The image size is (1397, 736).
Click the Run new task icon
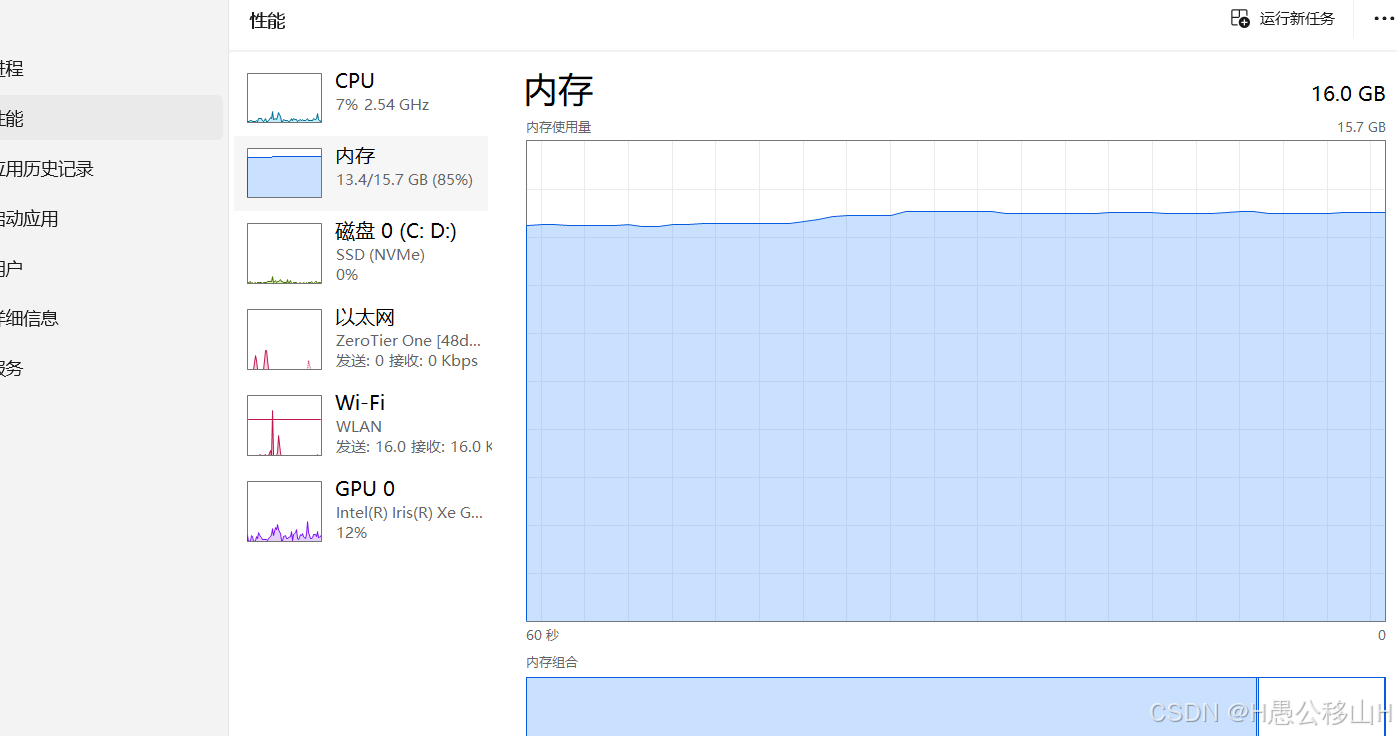click(x=1240, y=18)
